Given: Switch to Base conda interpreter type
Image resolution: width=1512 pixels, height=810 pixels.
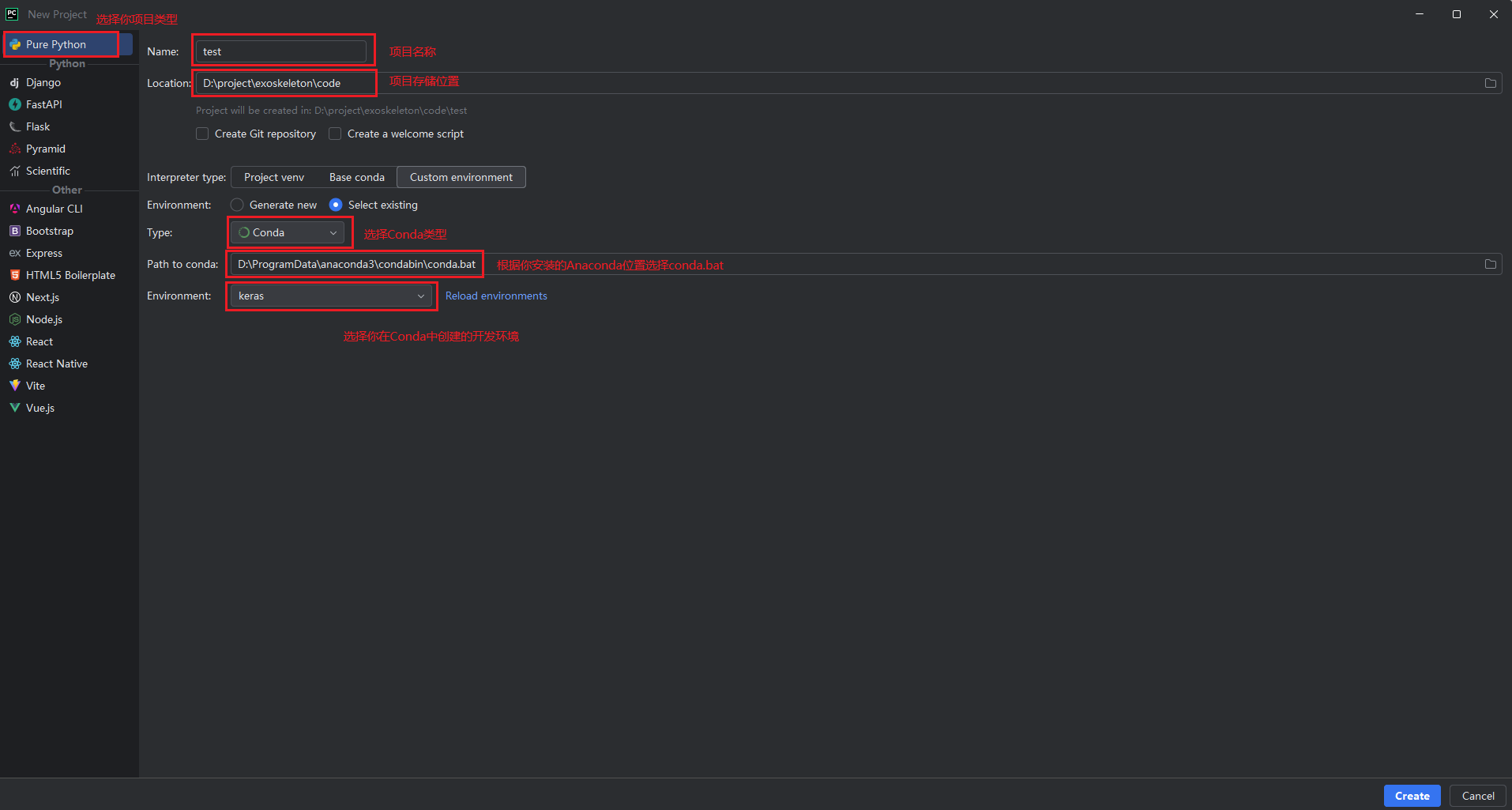Looking at the screenshot, I should click(357, 177).
